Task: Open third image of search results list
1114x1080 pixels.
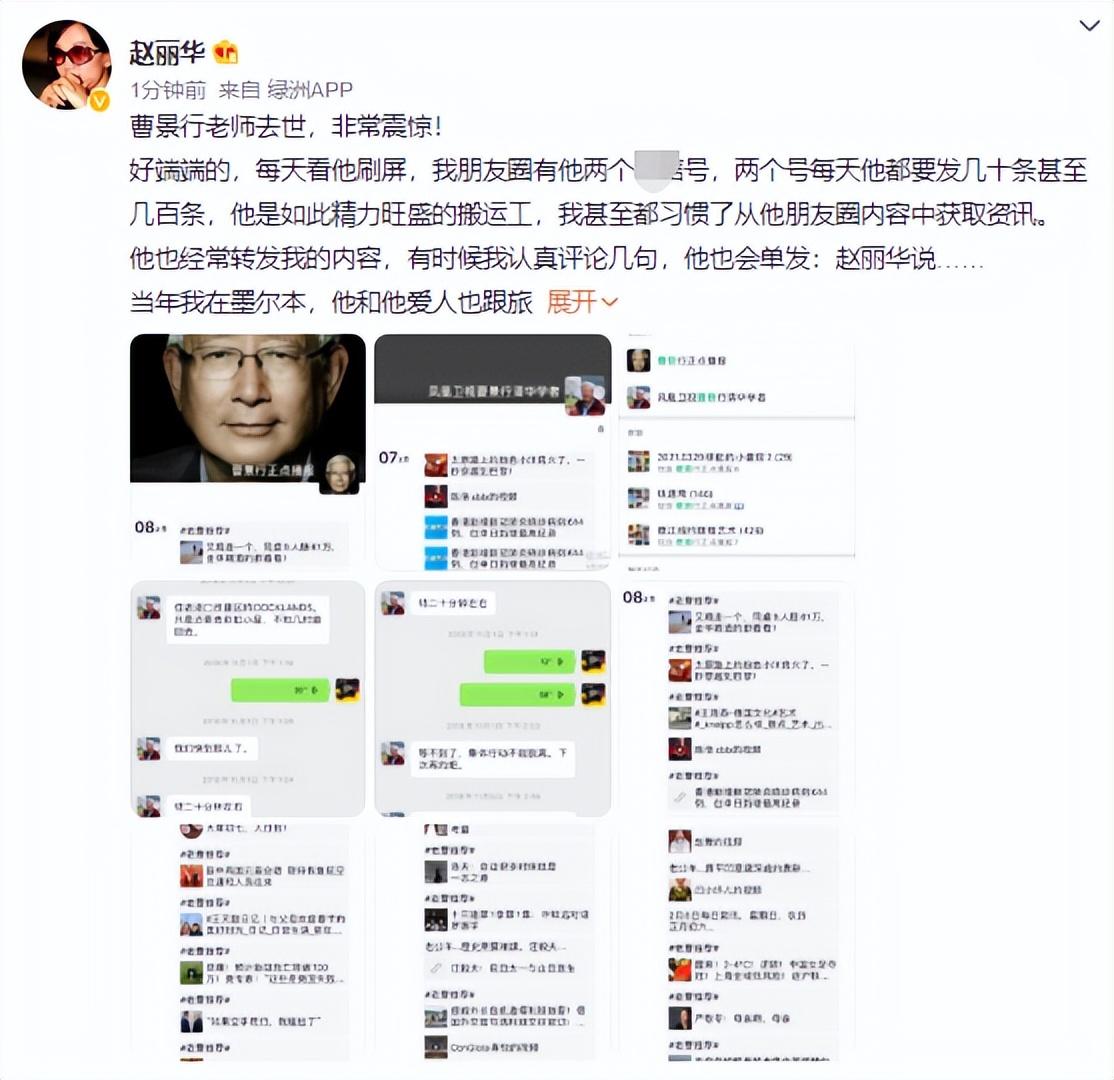Action: 737,452
